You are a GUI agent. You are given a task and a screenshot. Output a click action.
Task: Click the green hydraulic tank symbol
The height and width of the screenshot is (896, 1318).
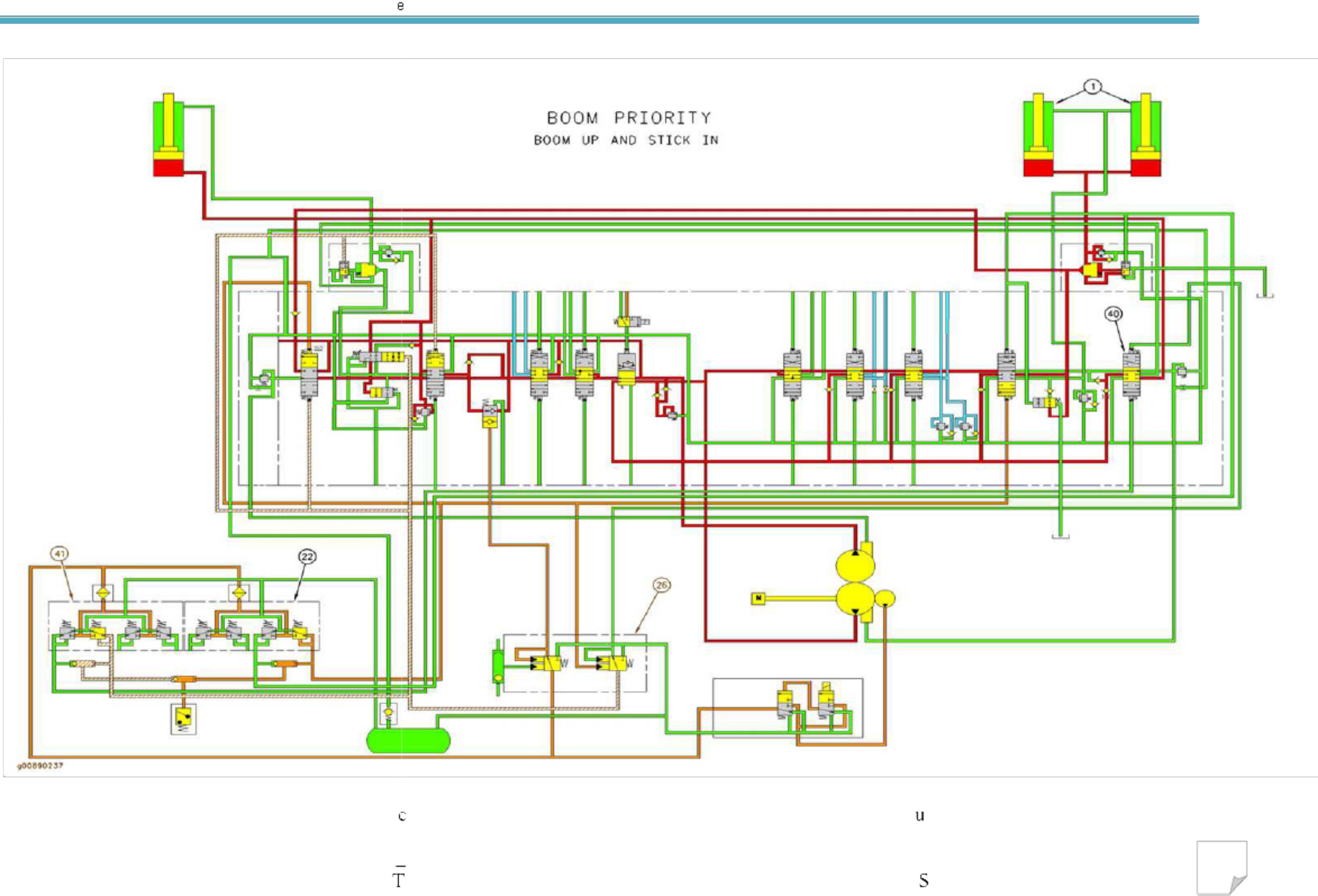[x=408, y=741]
